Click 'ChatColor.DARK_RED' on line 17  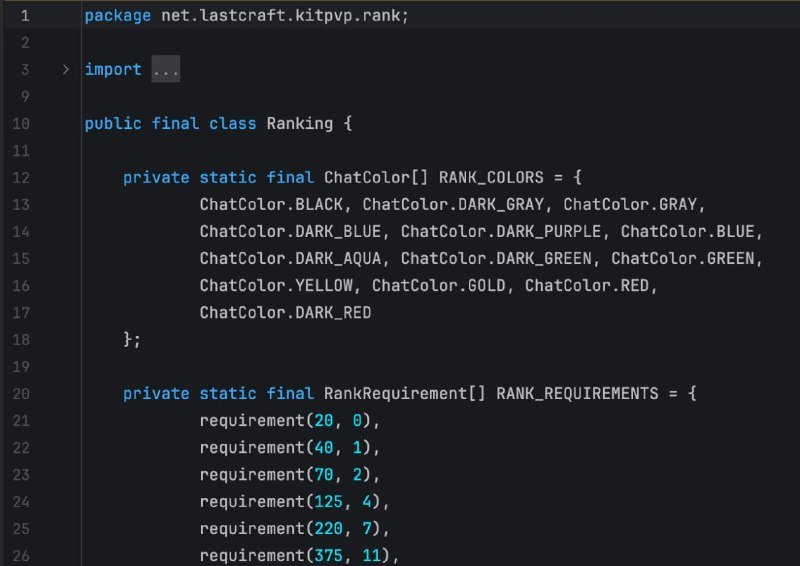(x=285, y=313)
